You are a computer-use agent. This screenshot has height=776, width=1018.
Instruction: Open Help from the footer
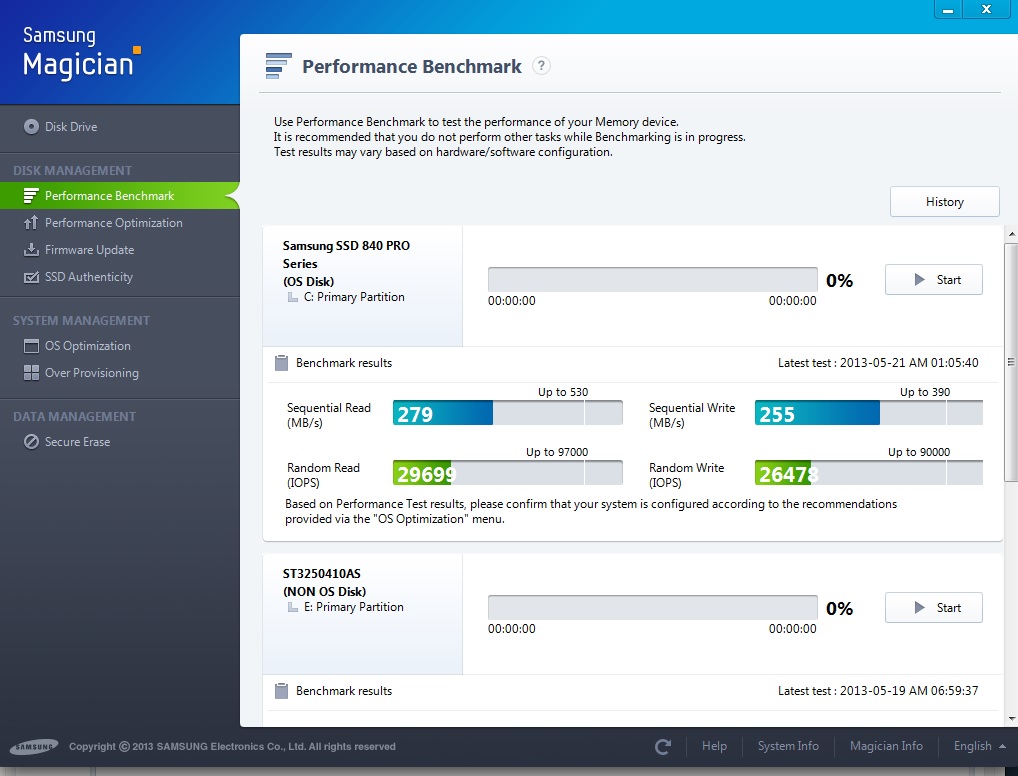714,746
